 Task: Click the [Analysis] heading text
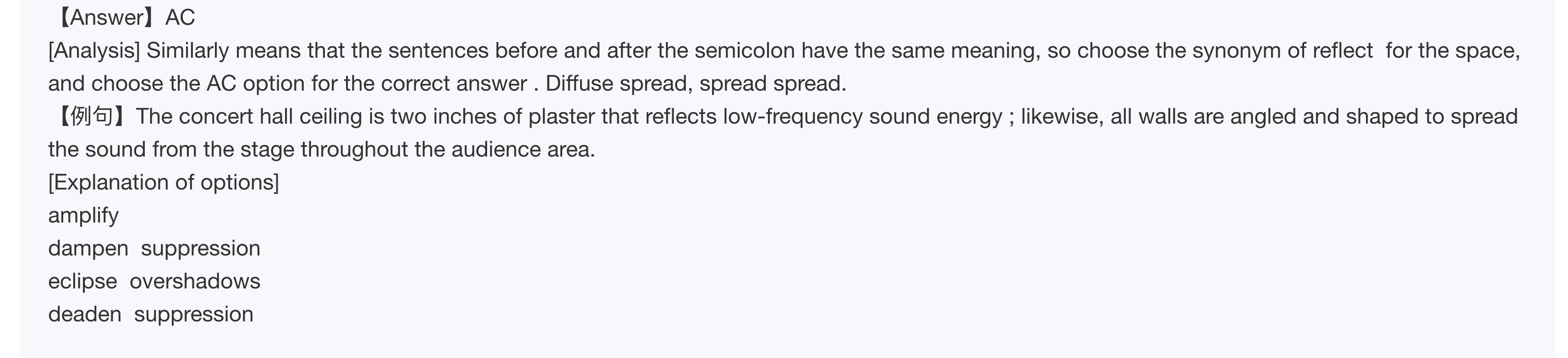pyautogui.click(x=94, y=50)
